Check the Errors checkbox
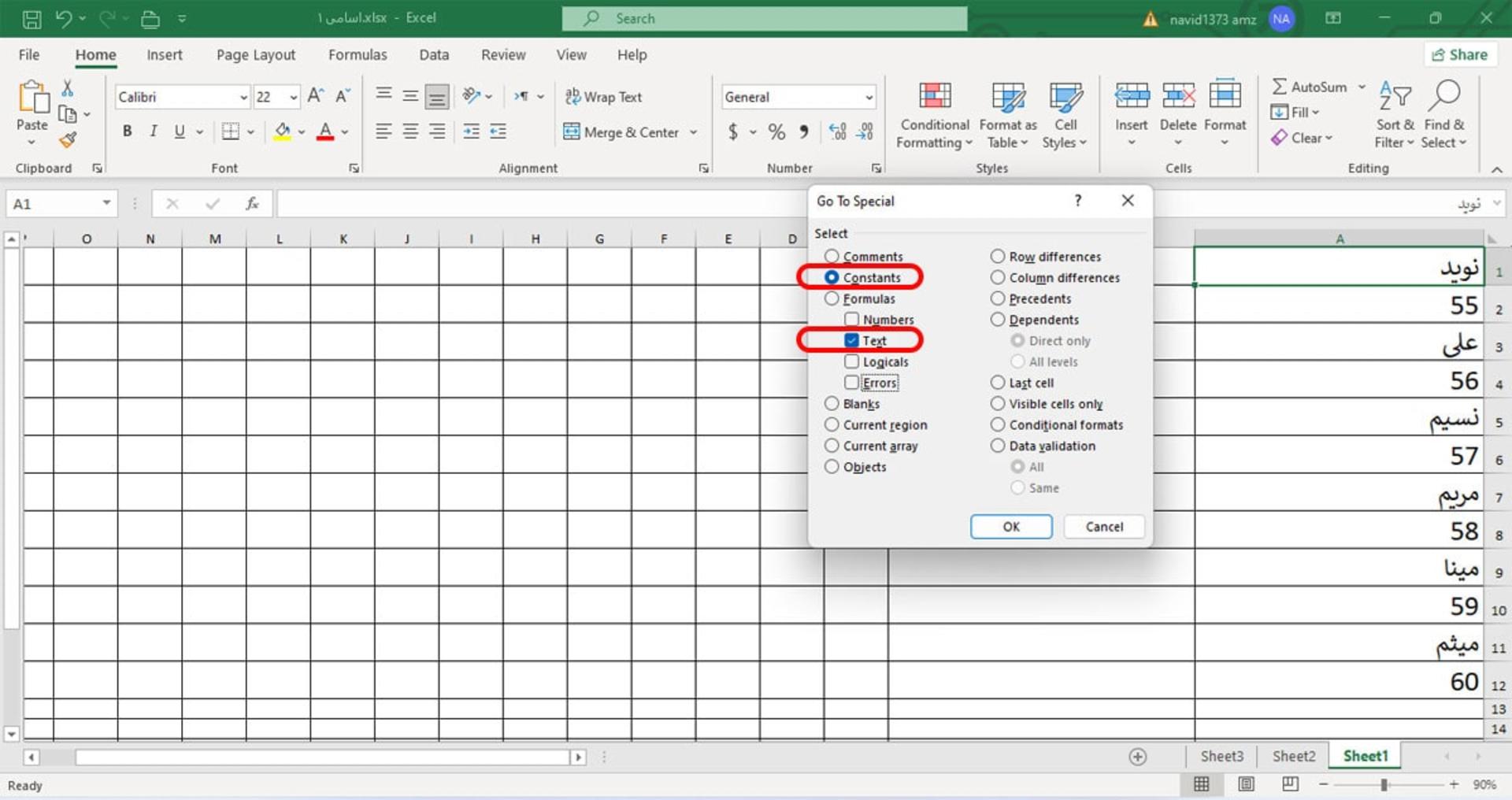This screenshot has width=1512, height=800. 851,382
